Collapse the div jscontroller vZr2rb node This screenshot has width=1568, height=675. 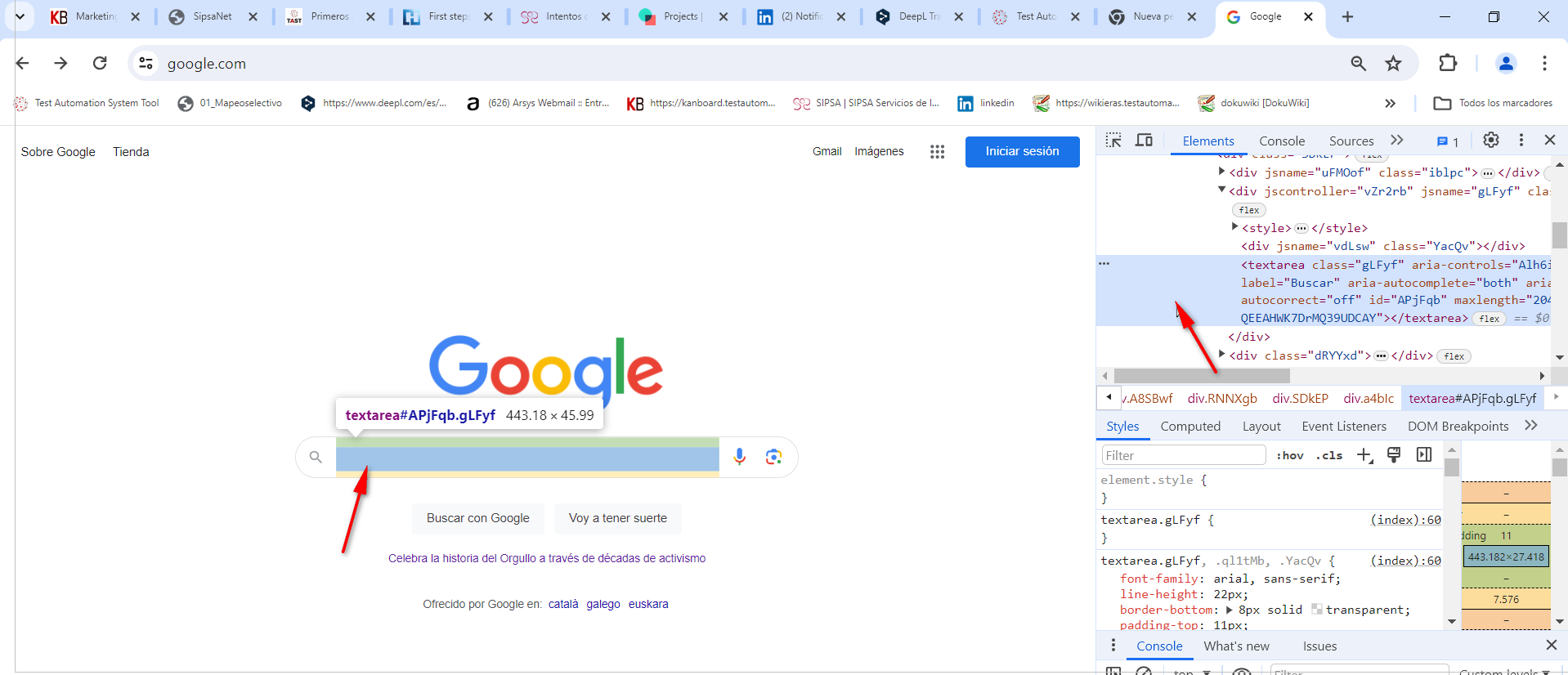(1222, 190)
